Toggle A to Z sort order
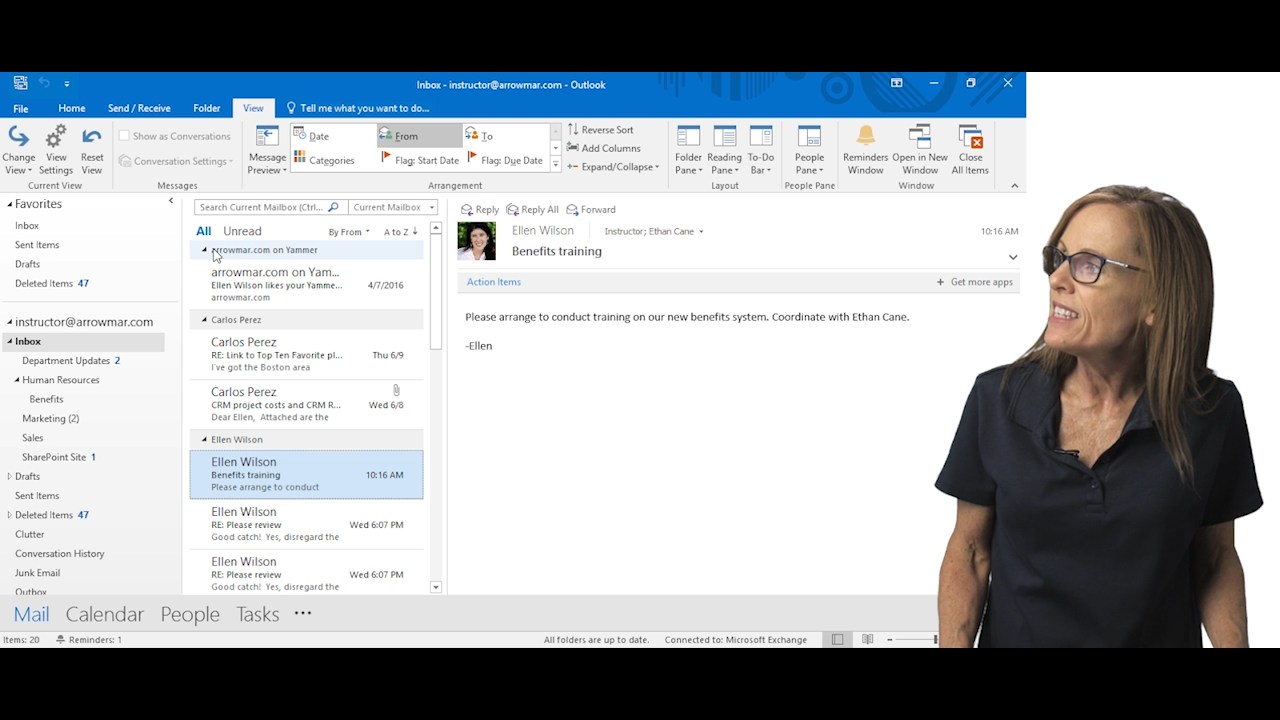The image size is (1280, 720). [400, 232]
